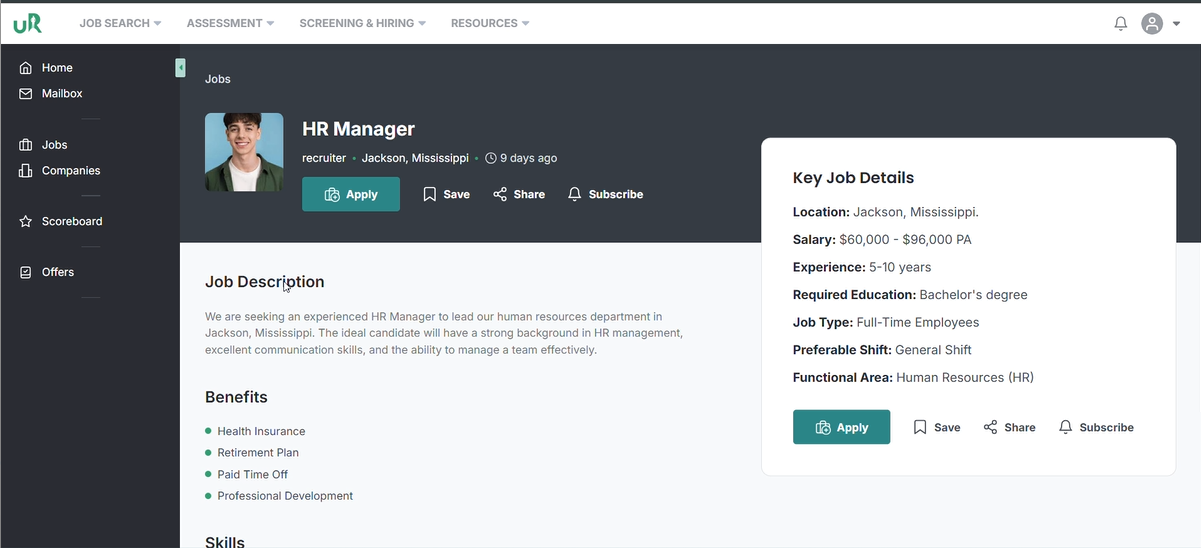Save the job using header bookmark
The width and height of the screenshot is (1201, 548).
pos(446,194)
